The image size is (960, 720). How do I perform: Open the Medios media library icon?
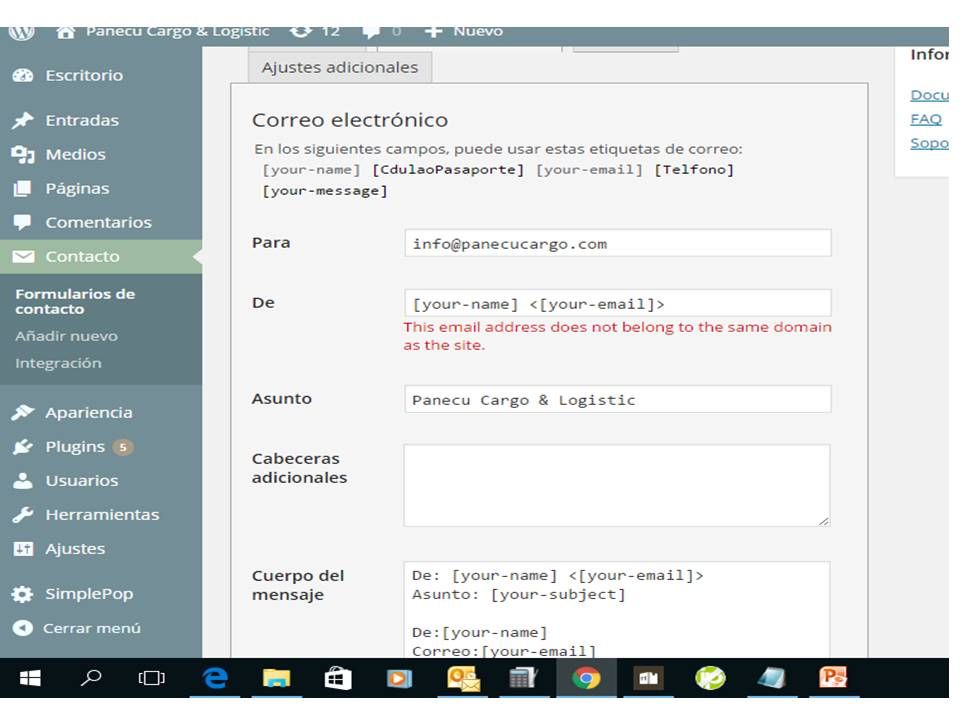(23, 154)
